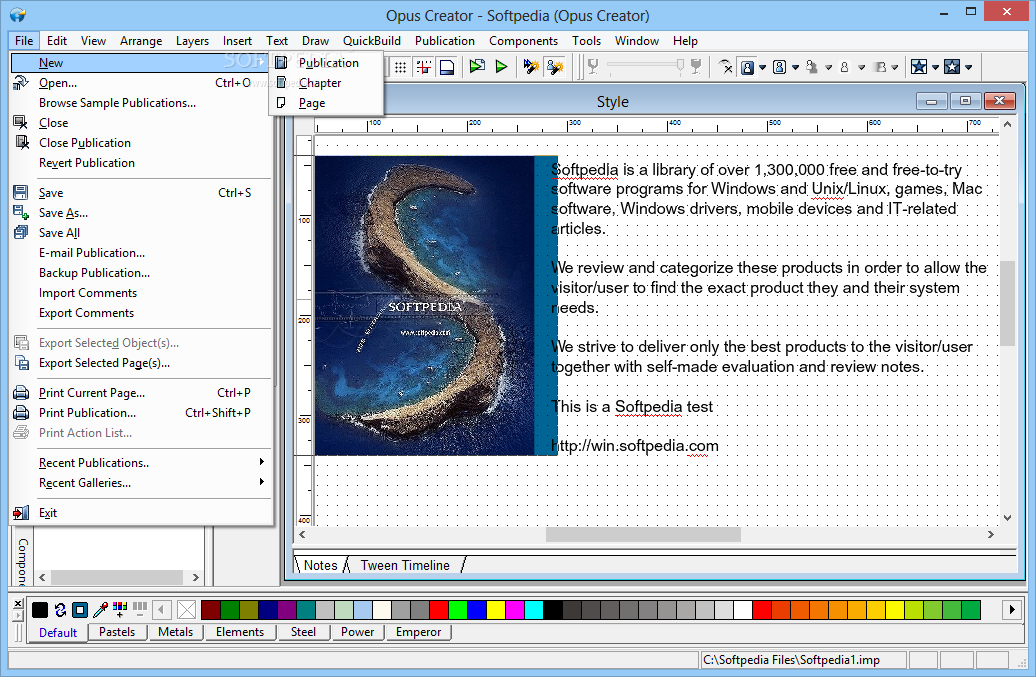
Task: Select Browse Sample Publications...
Action: coord(141,103)
